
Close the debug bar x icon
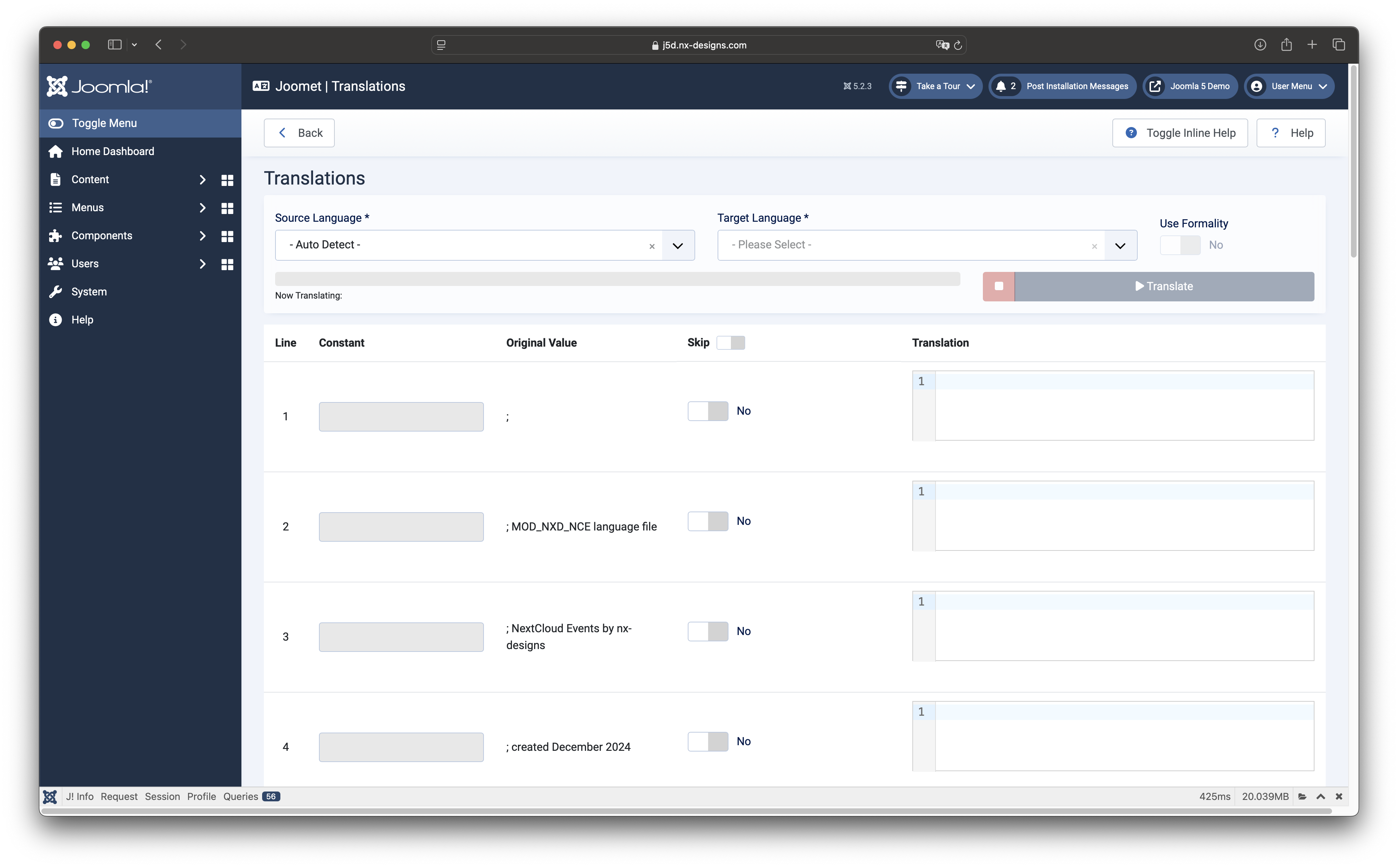pyautogui.click(x=1338, y=797)
